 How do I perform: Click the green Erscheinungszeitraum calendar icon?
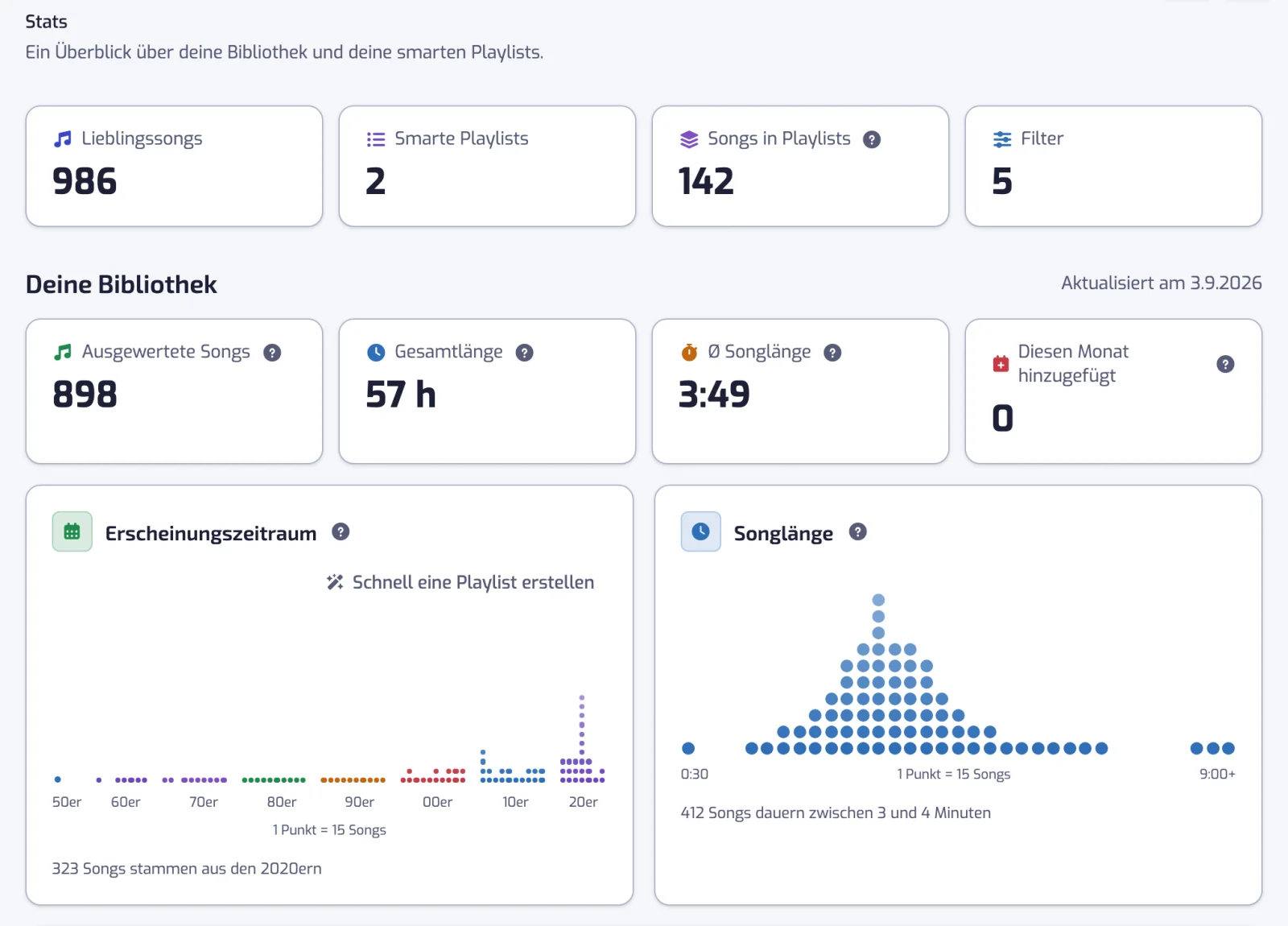click(x=72, y=531)
